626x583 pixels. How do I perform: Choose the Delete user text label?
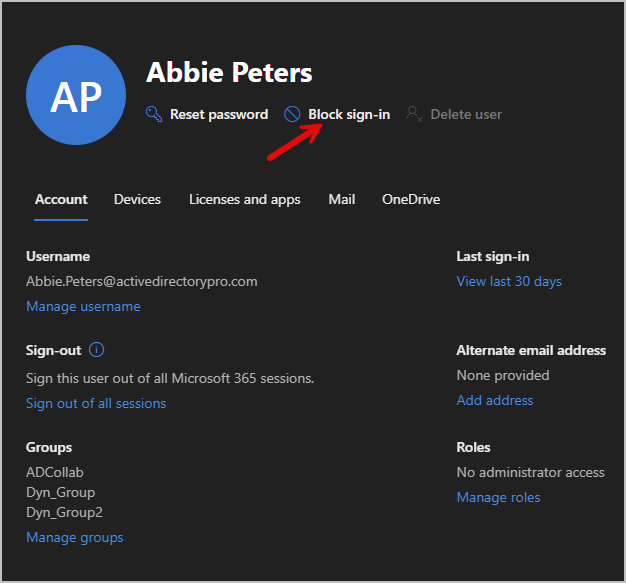point(466,114)
